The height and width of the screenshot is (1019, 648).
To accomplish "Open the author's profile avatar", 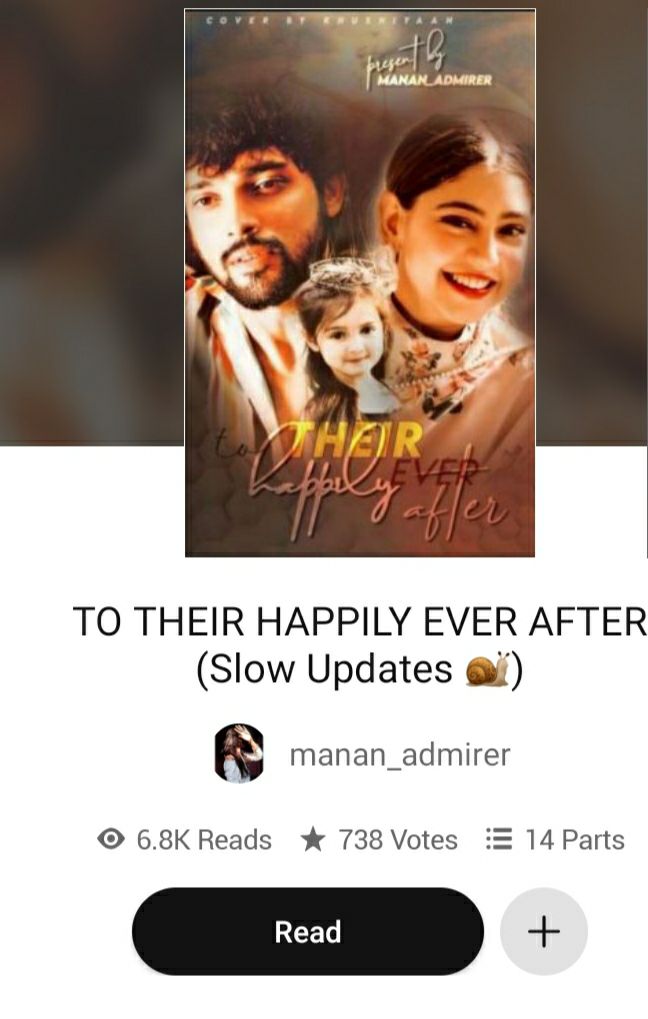I will click(x=239, y=754).
